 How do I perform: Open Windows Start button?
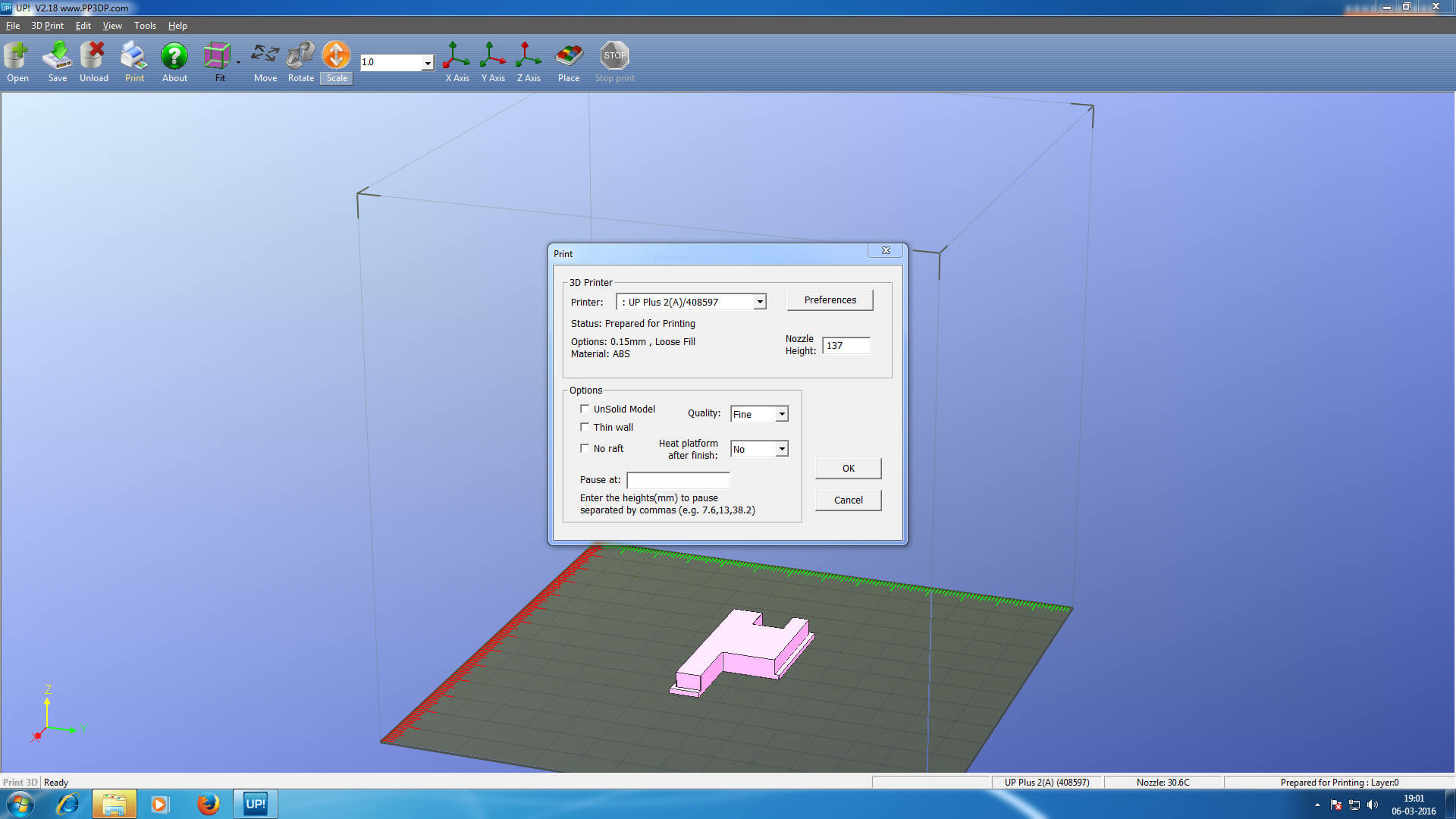20,804
